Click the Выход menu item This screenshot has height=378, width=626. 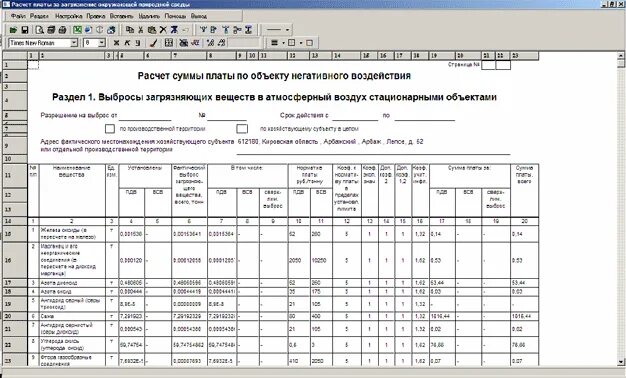pyautogui.click(x=199, y=16)
